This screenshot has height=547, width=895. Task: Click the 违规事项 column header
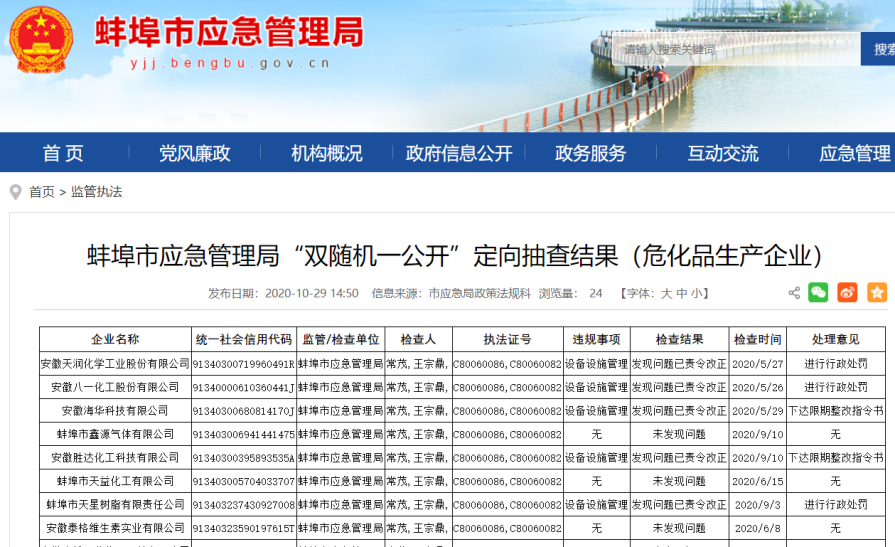pyautogui.click(x=596, y=339)
